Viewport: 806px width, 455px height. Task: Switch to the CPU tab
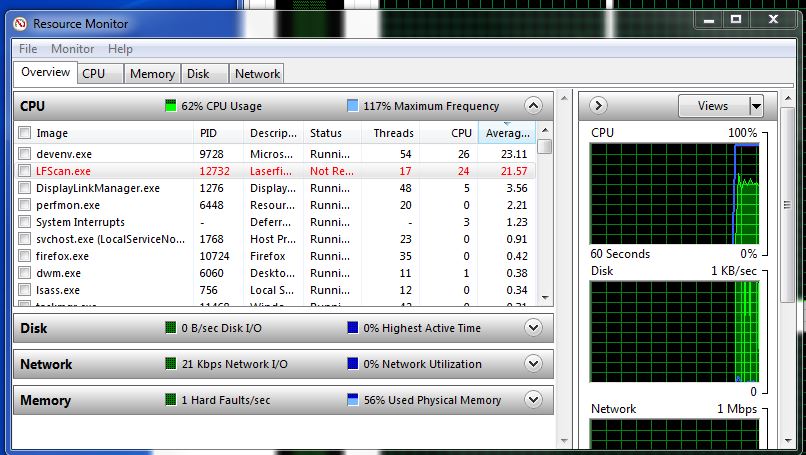100,74
